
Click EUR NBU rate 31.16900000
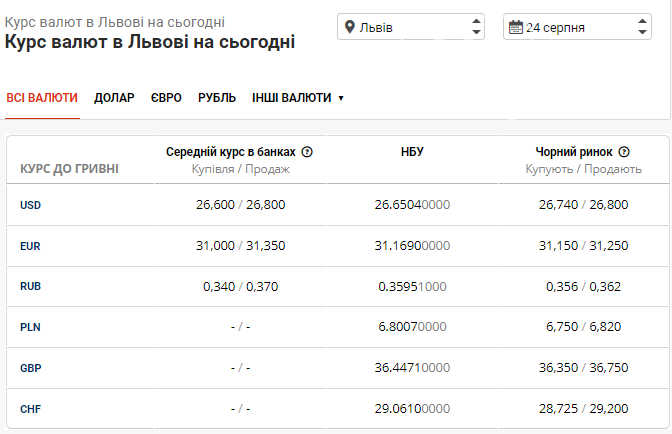(412, 245)
